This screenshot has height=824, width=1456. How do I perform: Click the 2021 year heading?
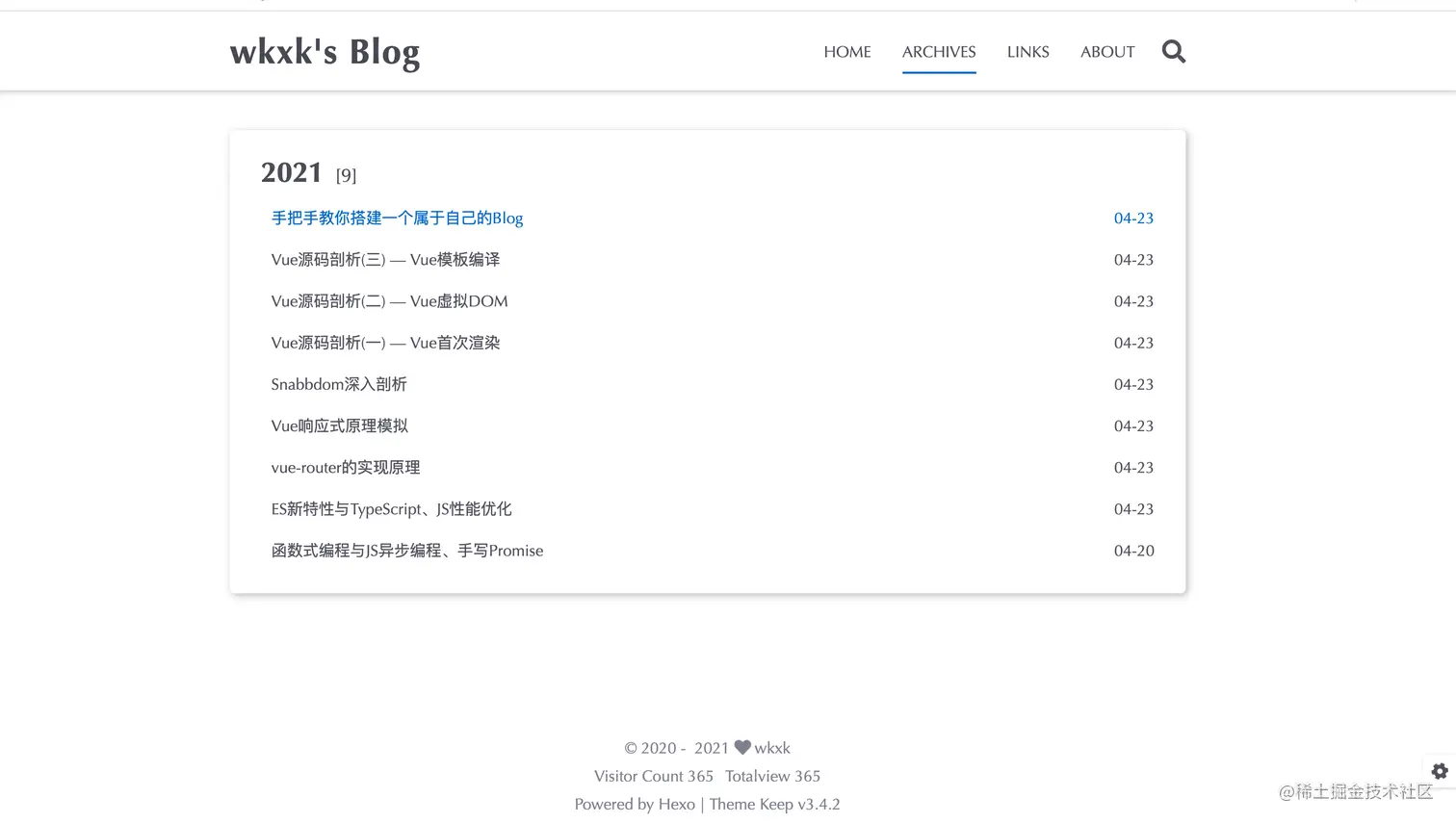coord(291,172)
